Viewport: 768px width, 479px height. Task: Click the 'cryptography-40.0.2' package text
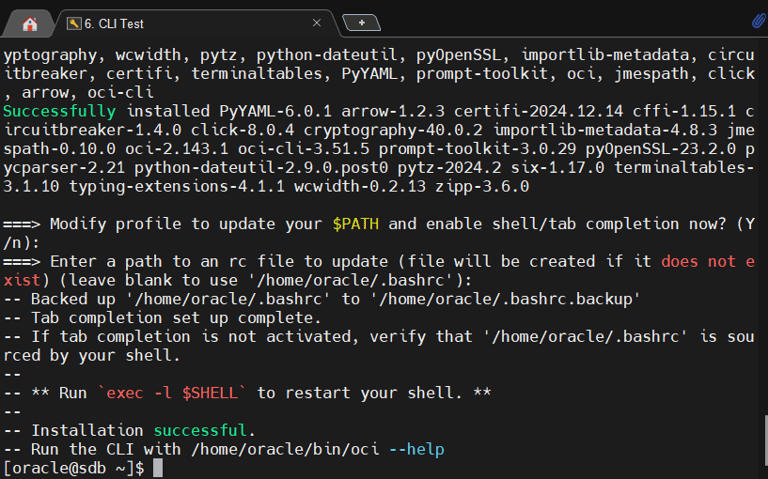[393, 130]
